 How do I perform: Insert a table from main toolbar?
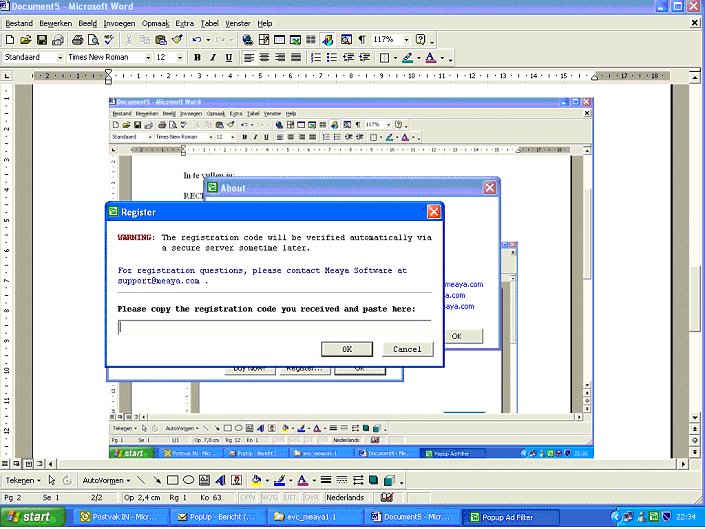(x=279, y=40)
